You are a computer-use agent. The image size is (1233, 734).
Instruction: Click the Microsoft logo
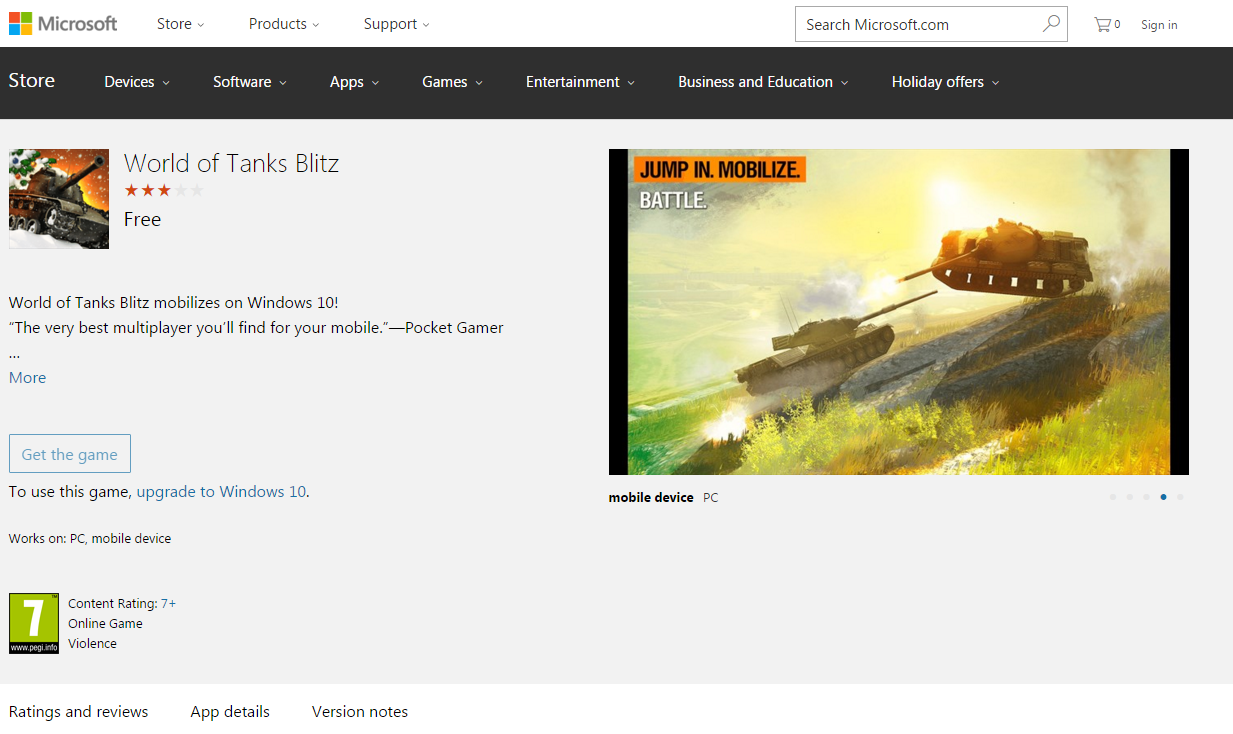(63, 24)
